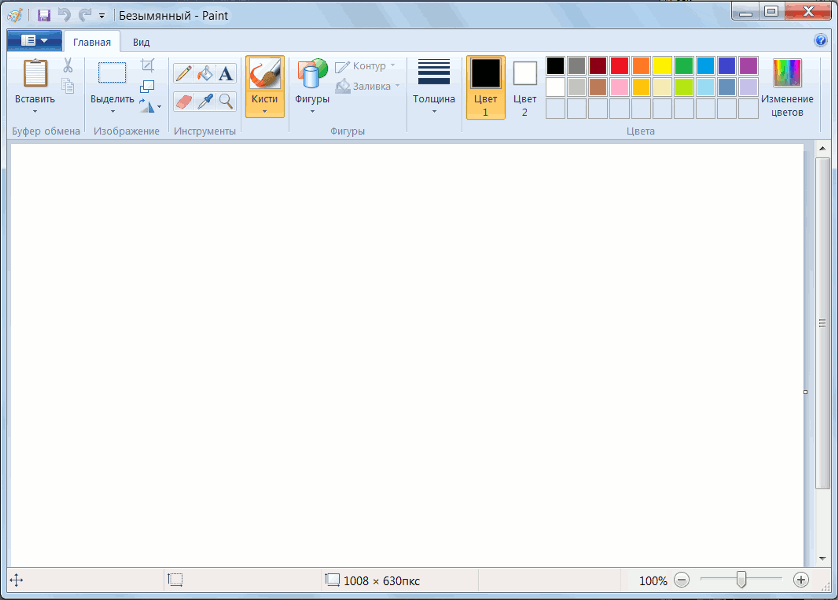The image size is (838, 600).
Task: Select the Text tool
Action: pyautogui.click(x=226, y=73)
